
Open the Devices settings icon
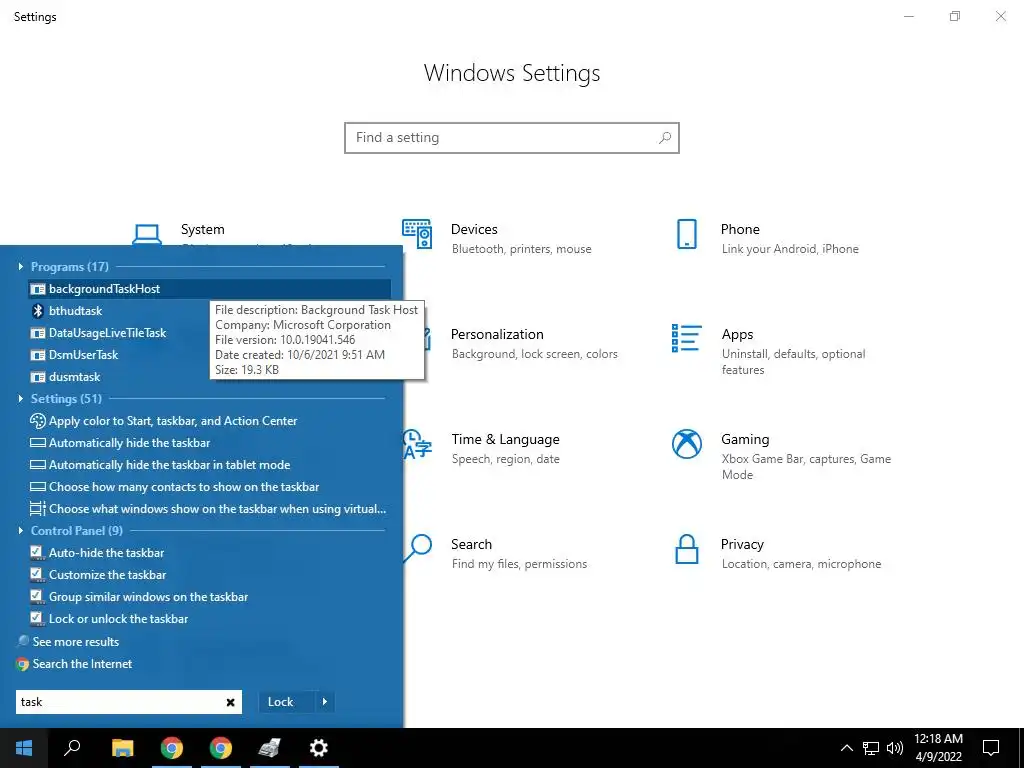click(x=417, y=234)
